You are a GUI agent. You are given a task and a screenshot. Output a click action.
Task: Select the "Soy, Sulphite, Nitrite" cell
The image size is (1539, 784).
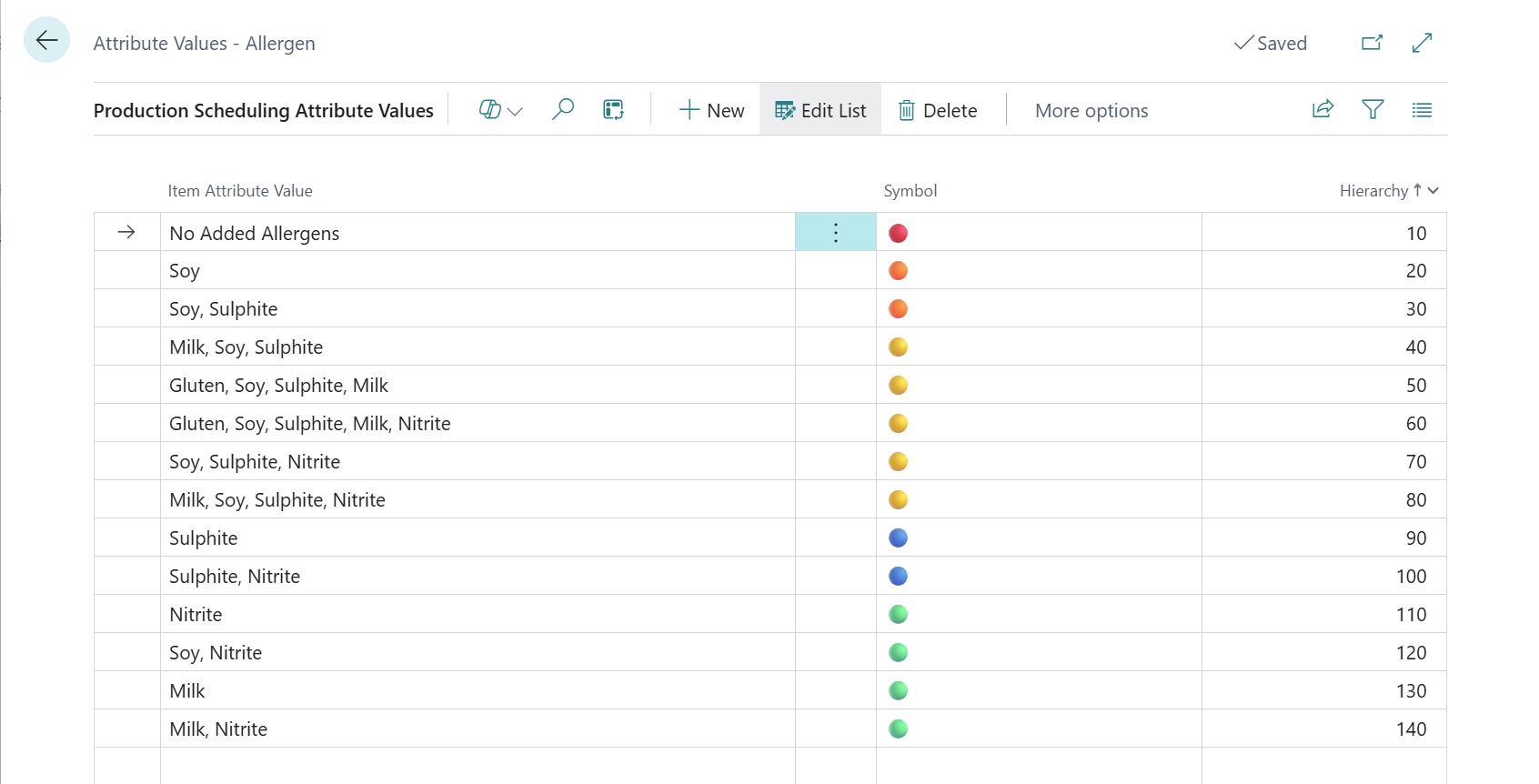pos(478,462)
